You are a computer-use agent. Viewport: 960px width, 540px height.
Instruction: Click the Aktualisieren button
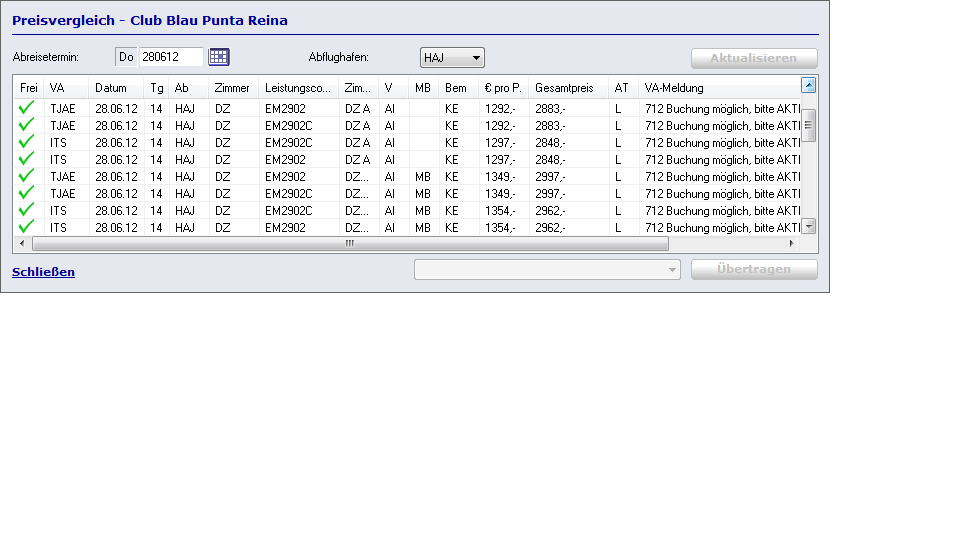tap(754, 58)
